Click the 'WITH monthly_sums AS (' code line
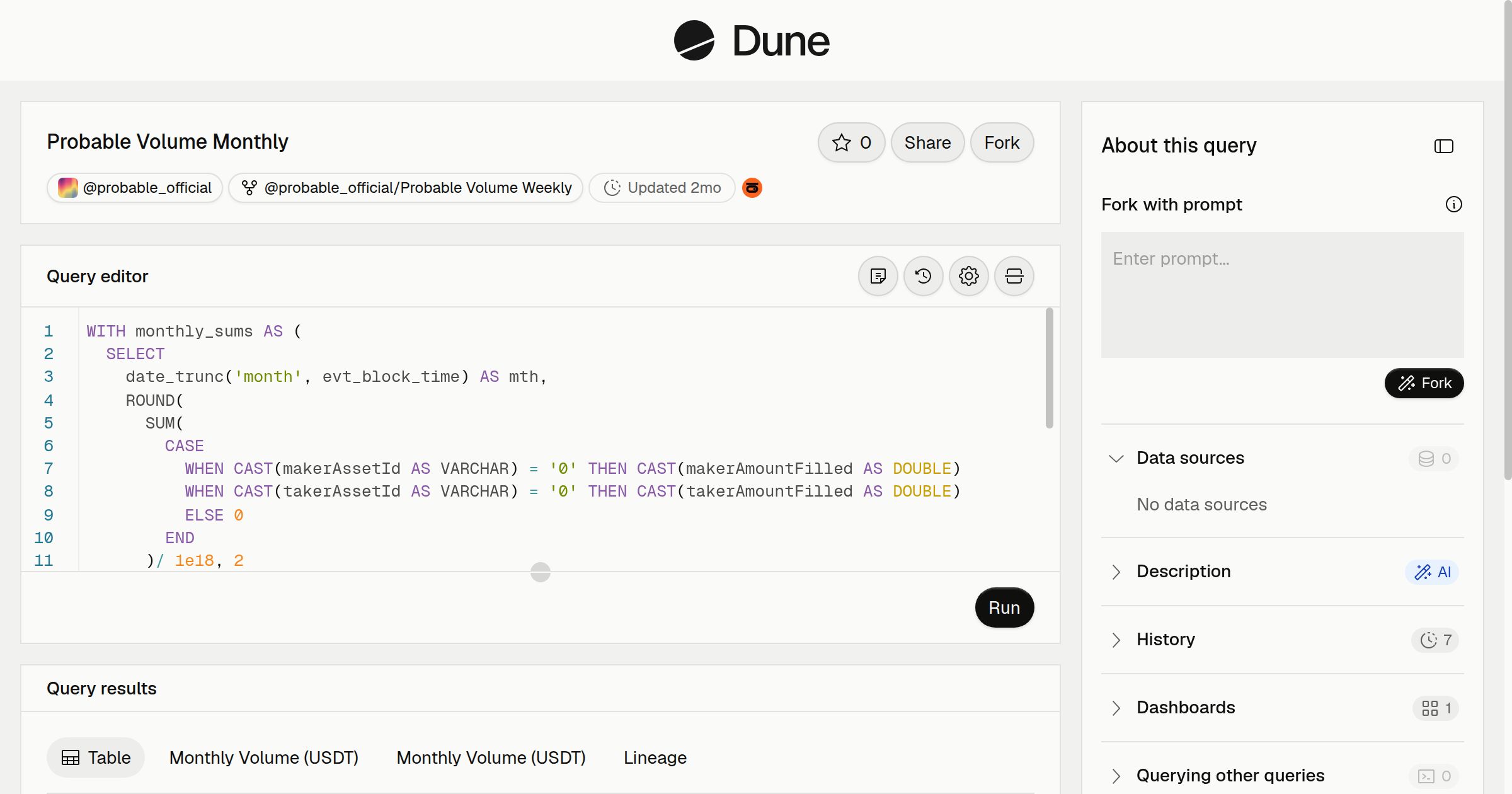 195,331
